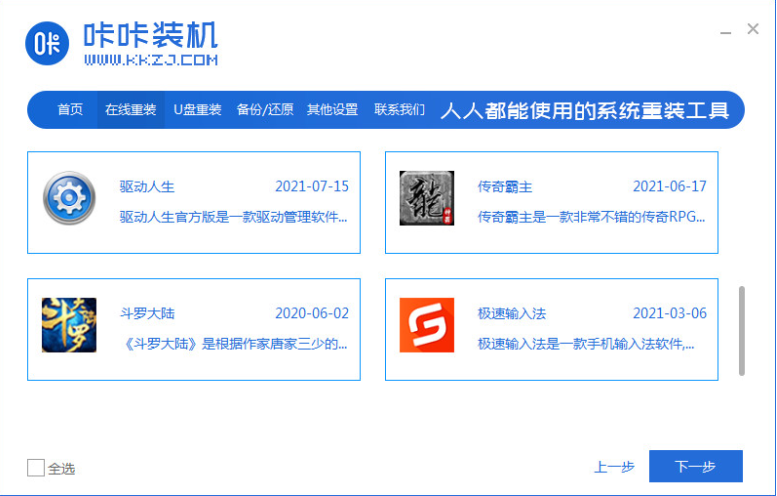Open the 备份/还原 tab
The width and height of the screenshot is (777, 496).
(265, 110)
